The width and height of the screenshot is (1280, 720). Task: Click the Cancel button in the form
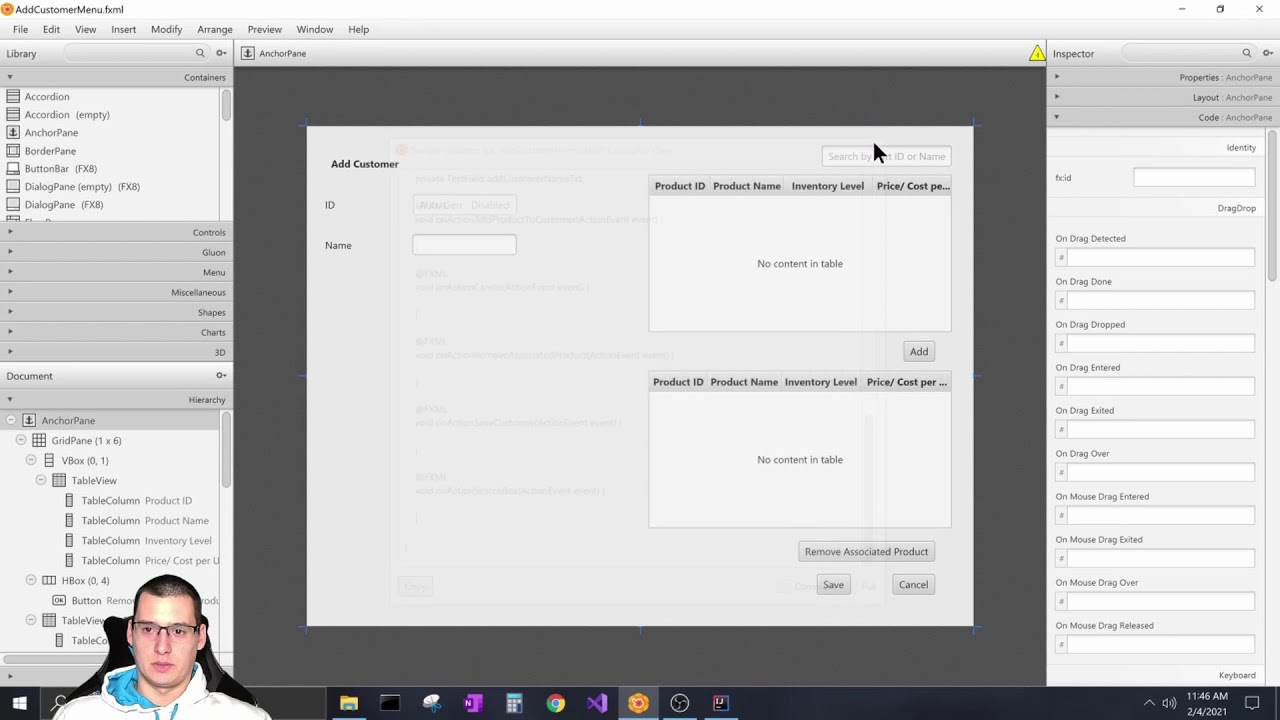913,585
